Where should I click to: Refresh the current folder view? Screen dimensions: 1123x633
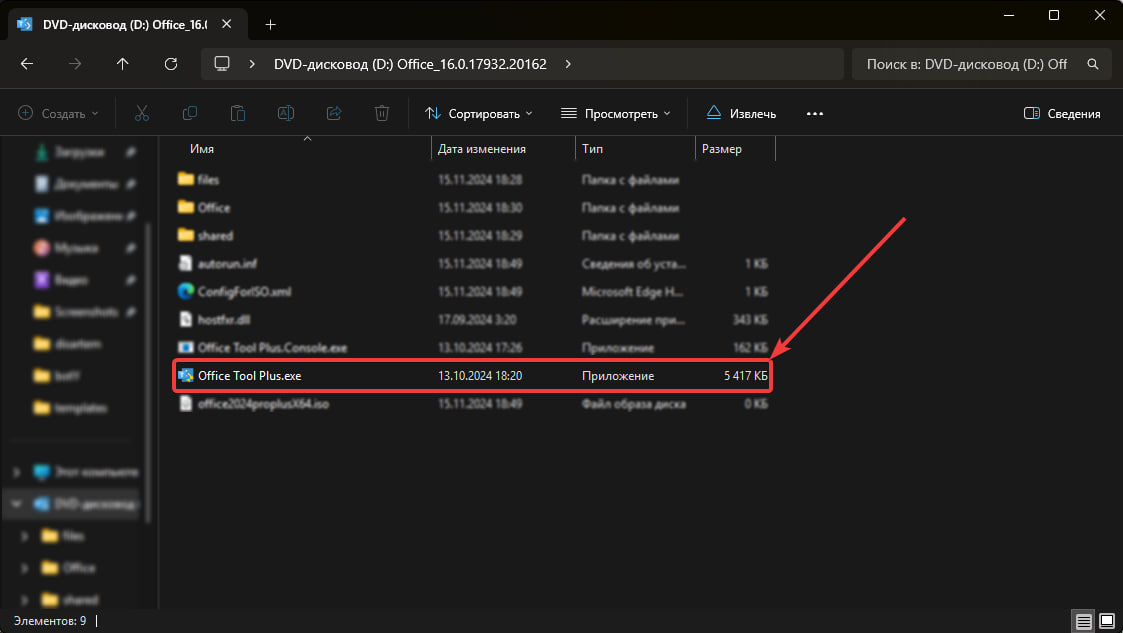(171, 64)
